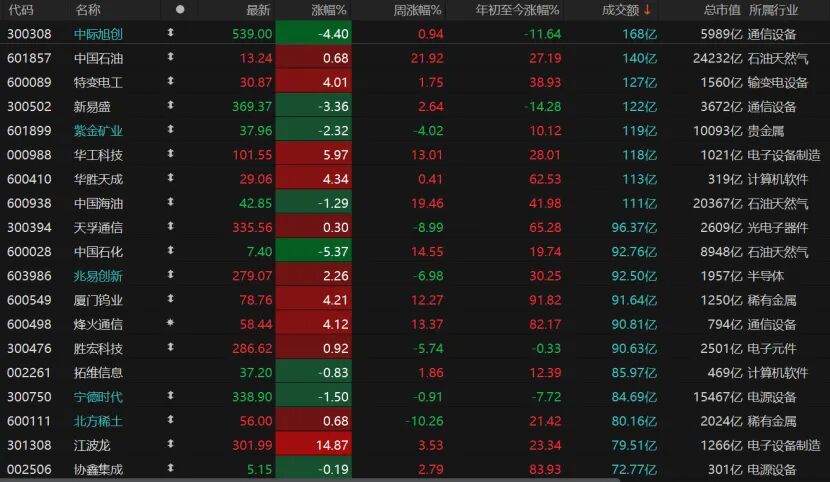Click 协鑫集成 latest price 5.15

point(259,469)
